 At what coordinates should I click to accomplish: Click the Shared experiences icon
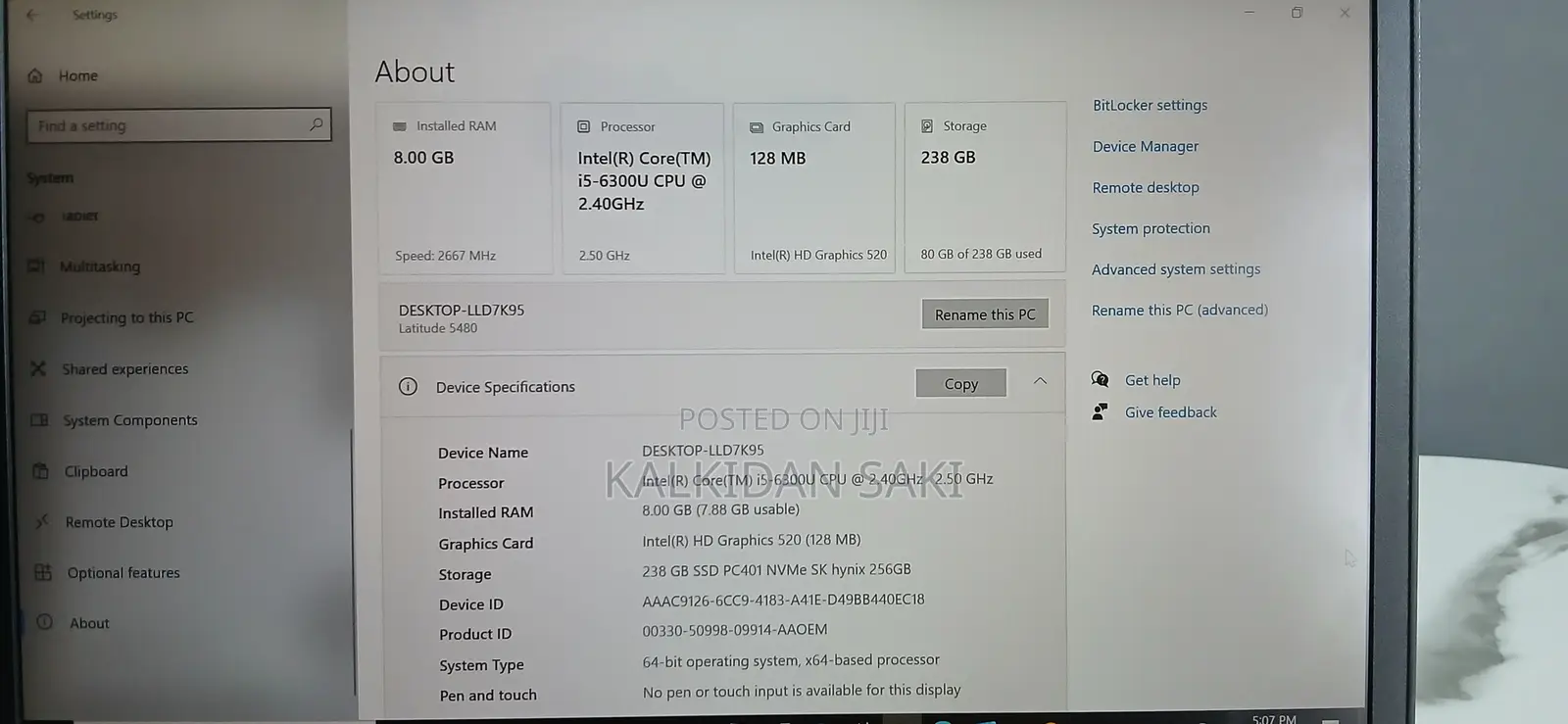pyautogui.click(x=38, y=368)
